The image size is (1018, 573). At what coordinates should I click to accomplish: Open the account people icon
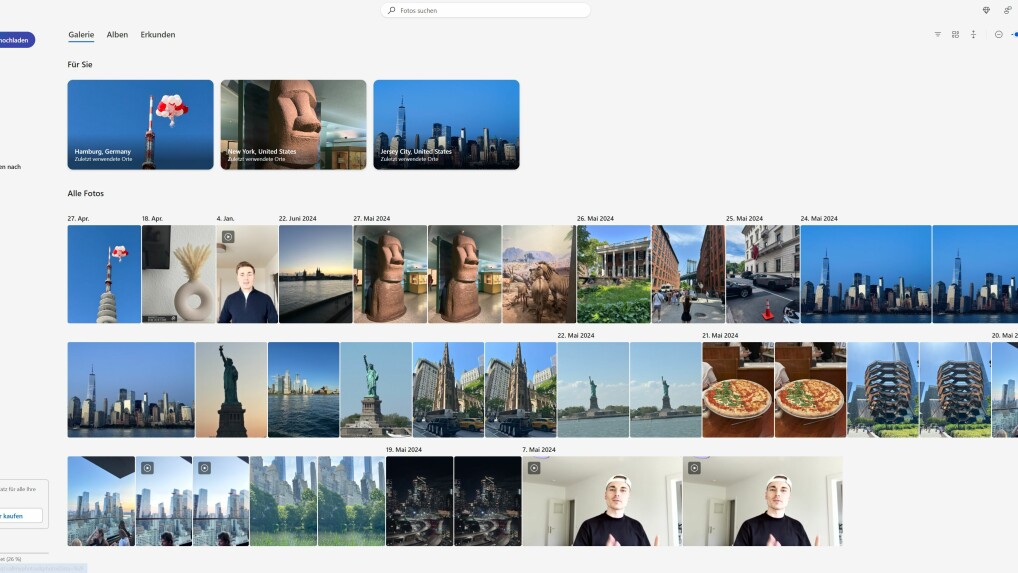[x=1008, y=10]
